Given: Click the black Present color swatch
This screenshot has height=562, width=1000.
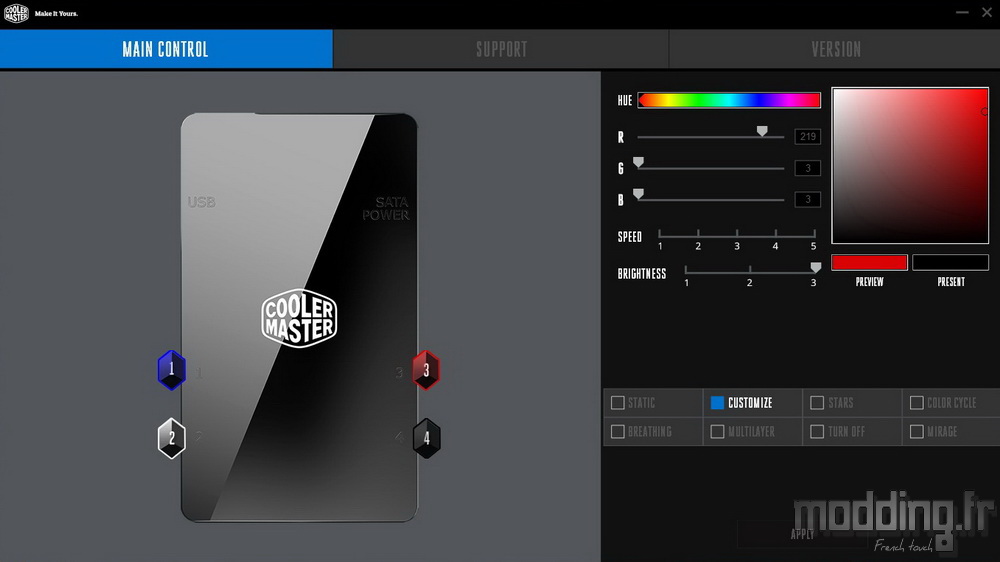Looking at the screenshot, I should 950,262.
